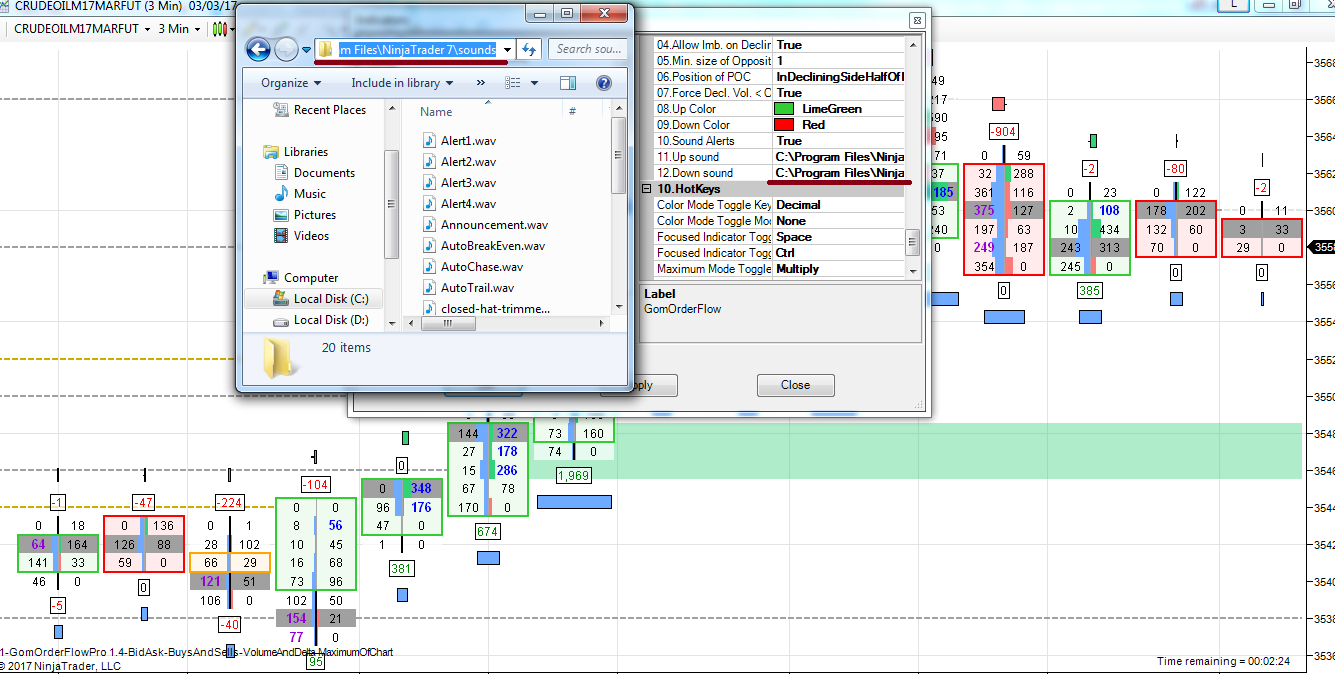Open recent pages dropdown next to forward arrow
This screenshot has width=1335, height=674.
coord(304,49)
